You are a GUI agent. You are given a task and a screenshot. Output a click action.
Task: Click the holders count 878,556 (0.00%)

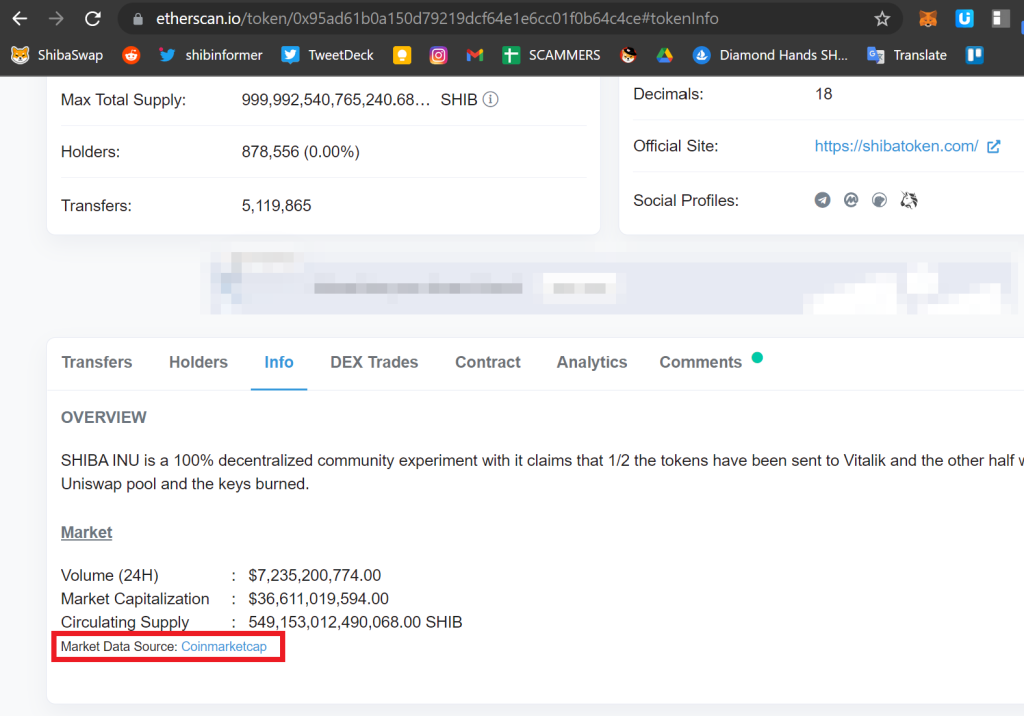pyautogui.click(x=300, y=152)
